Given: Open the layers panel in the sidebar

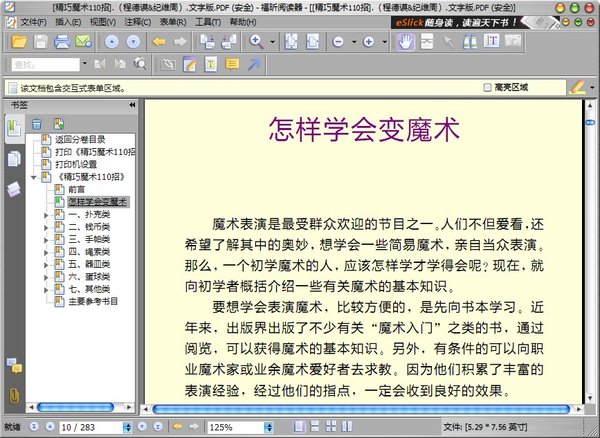Looking at the screenshot, I should click(14, 189).
